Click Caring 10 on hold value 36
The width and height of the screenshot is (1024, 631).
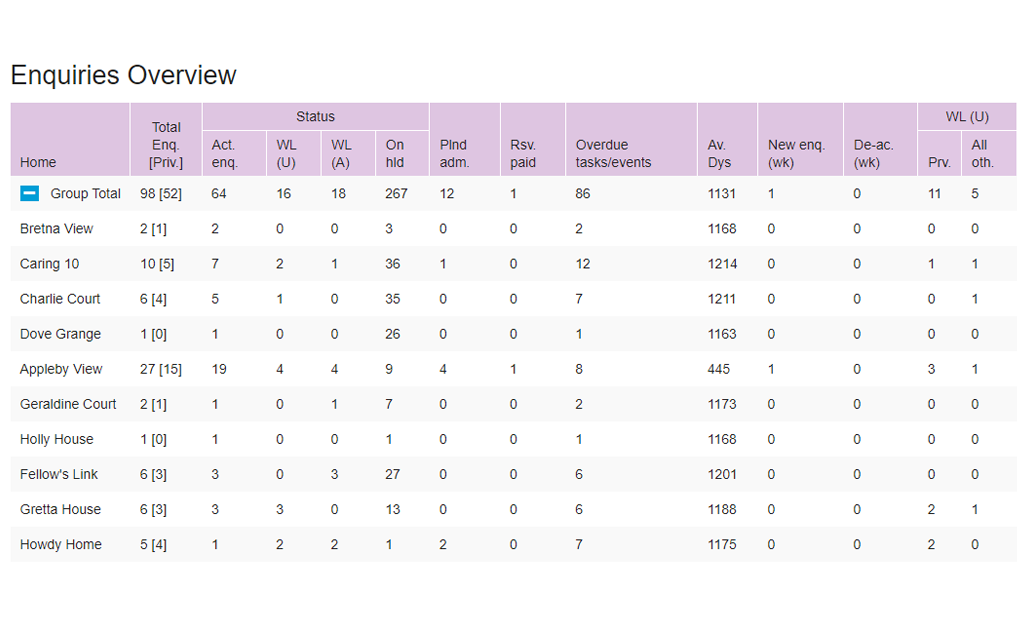tap(392, 264)
